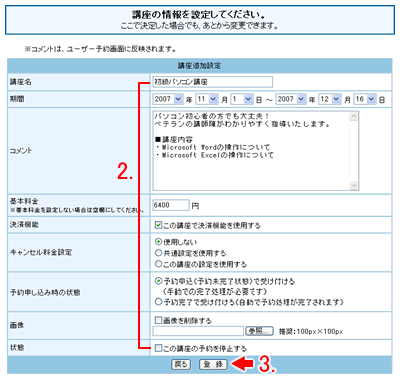The width and height of the screenshot is (400, 379).
Task: Open the end day 16 dropdown
Action: click(x=365, y=99)
